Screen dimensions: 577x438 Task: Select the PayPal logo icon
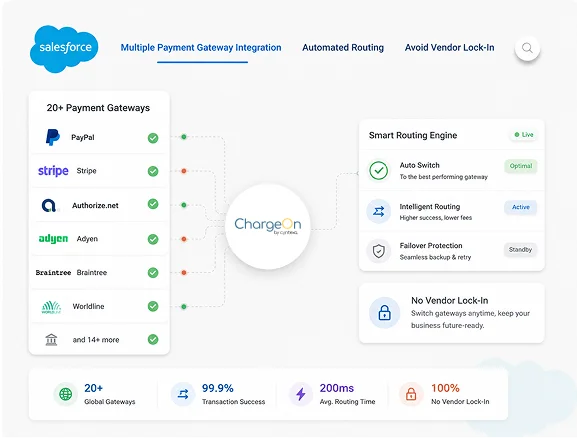(53, 137)
